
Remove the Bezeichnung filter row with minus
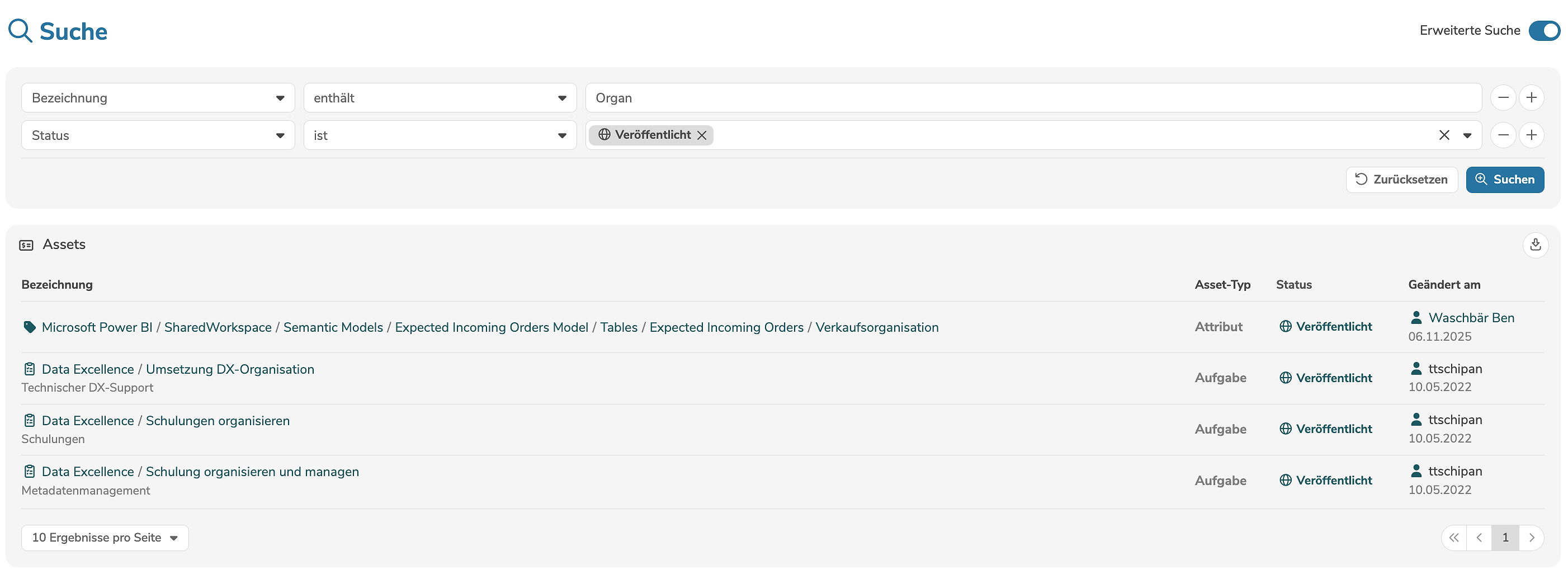1503,98
